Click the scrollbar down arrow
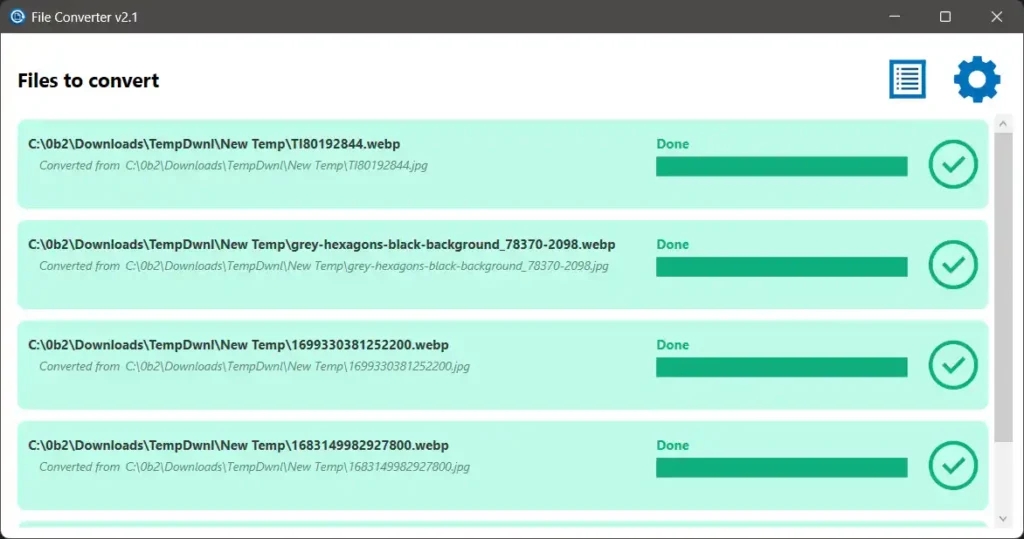This screenshot has width=1024, height=539. 1003,519
